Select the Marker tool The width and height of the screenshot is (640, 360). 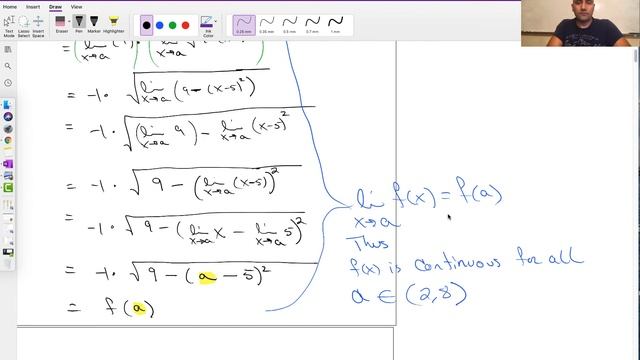coord(94,24)
